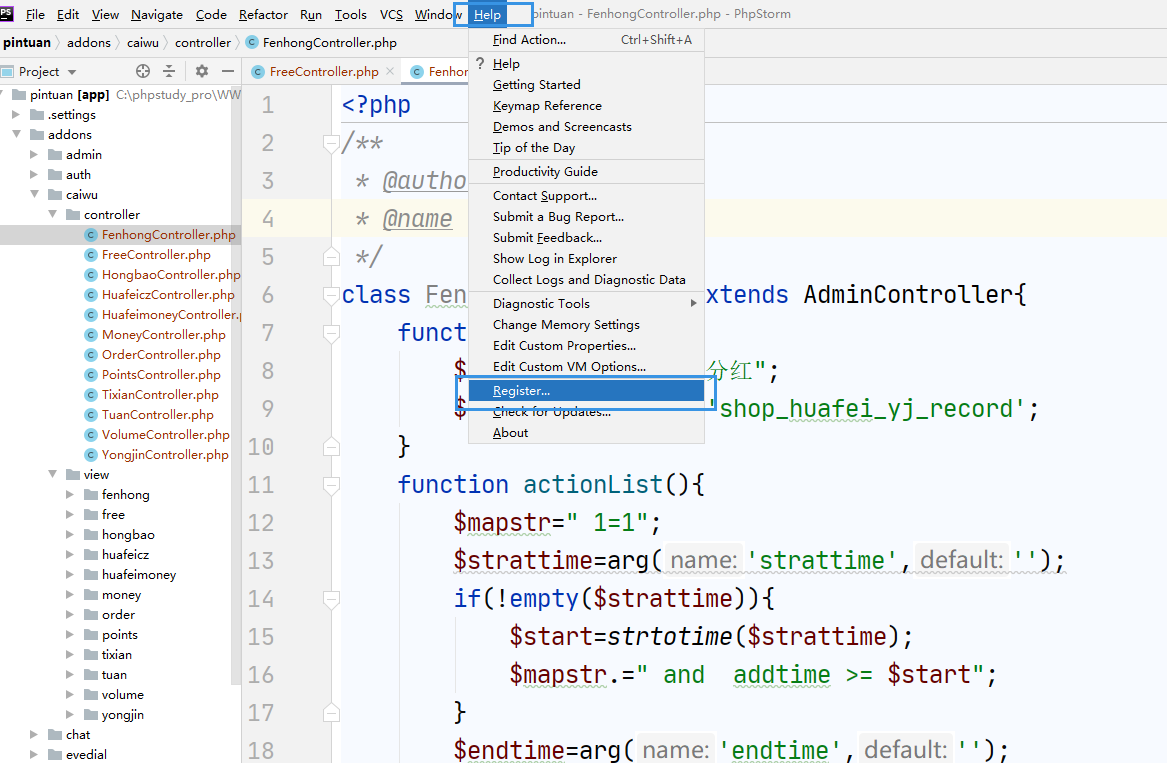Select Change Memory Settings

tap(586, 325)
